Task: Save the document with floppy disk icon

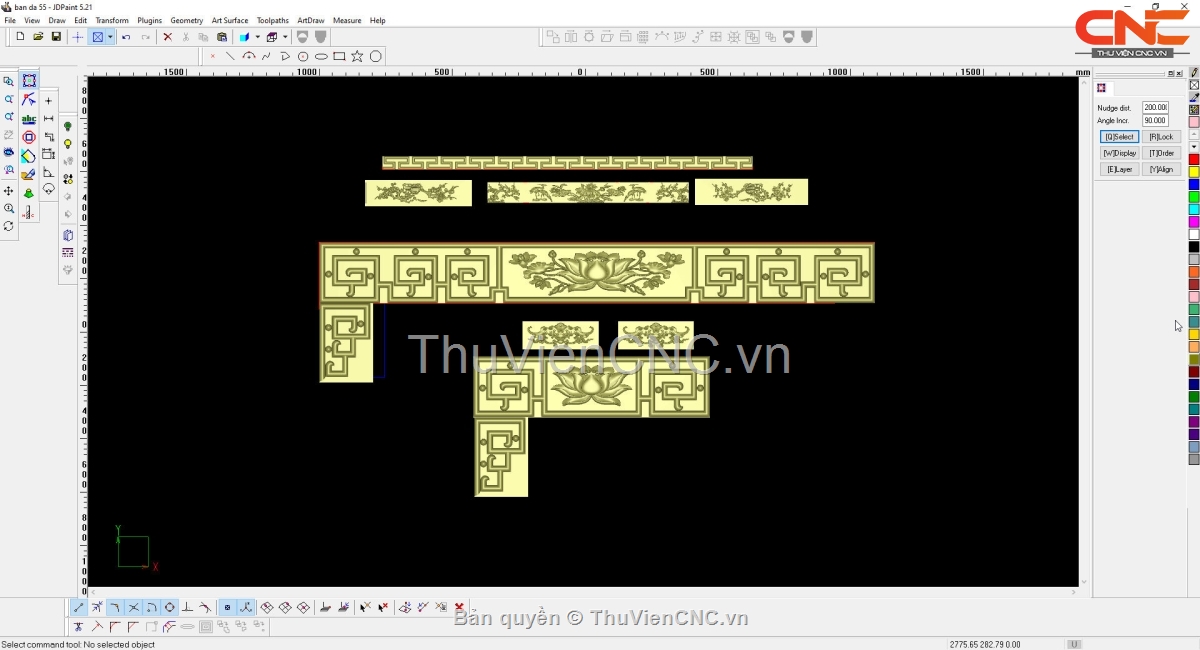Action: click(x=56, y=37)
